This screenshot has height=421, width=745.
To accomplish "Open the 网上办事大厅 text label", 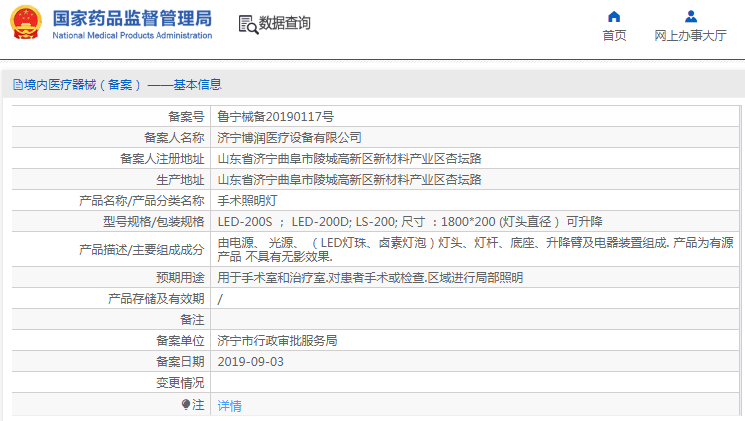I will click(690, 36).
